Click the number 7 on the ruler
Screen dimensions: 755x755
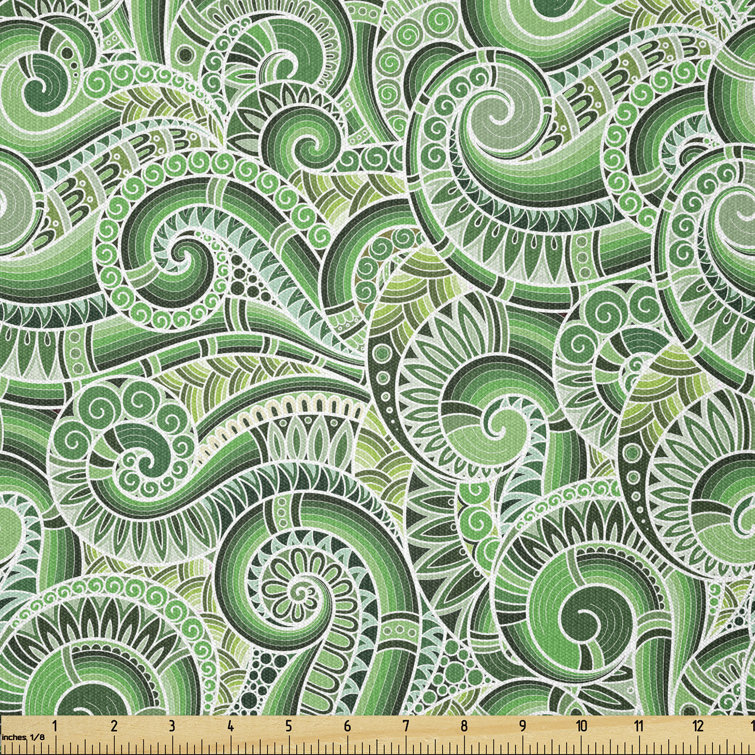(406, 727)
